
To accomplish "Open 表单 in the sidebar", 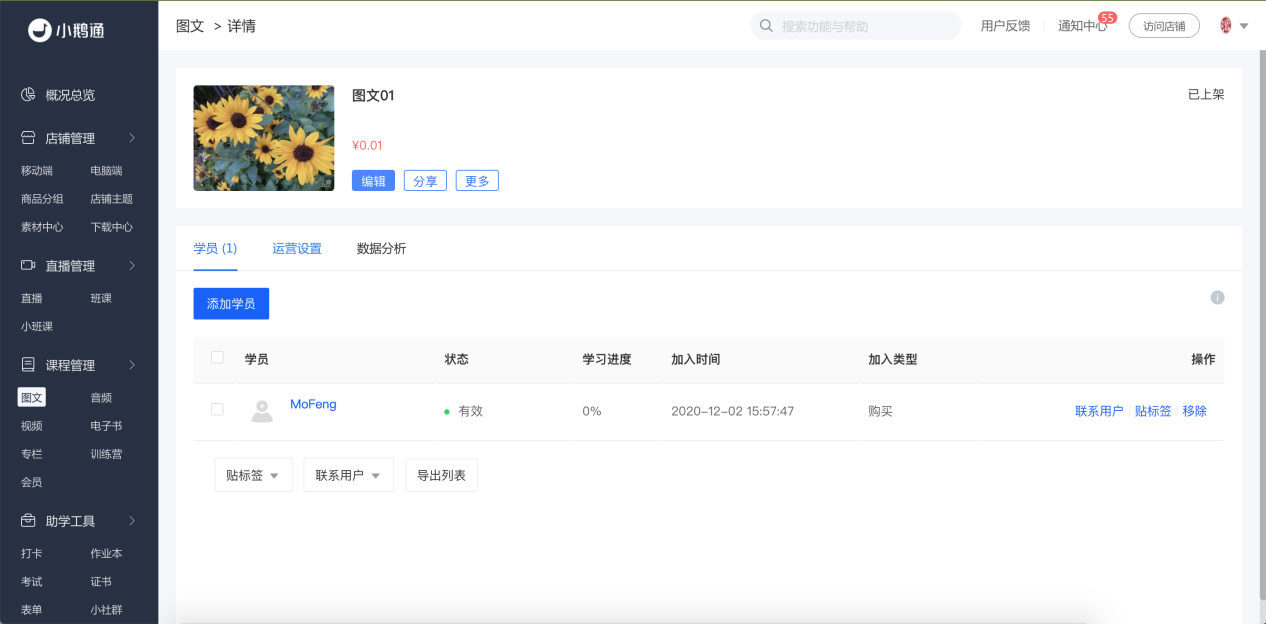I will pos(32,609).
